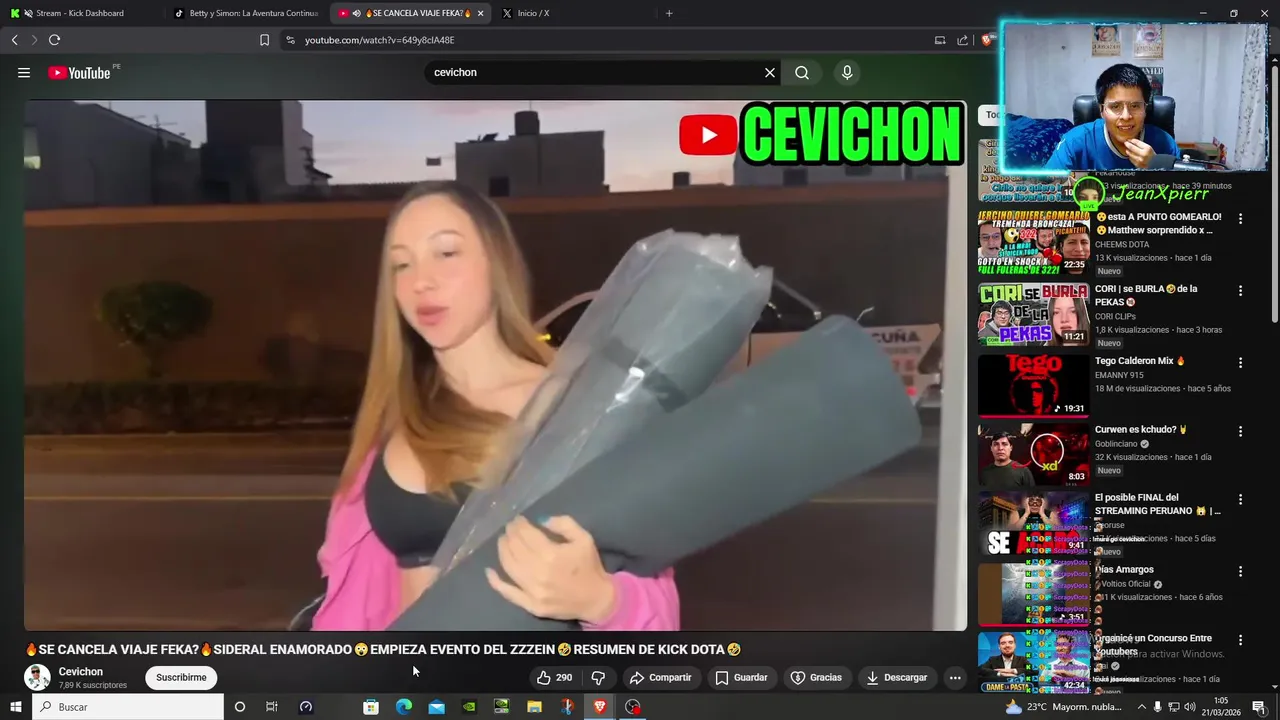This screenshot has width=1280, height=720.
Task: Mute the audio icon on the YouTube tab
Action: pyautogui.click(x=357, y=13)
